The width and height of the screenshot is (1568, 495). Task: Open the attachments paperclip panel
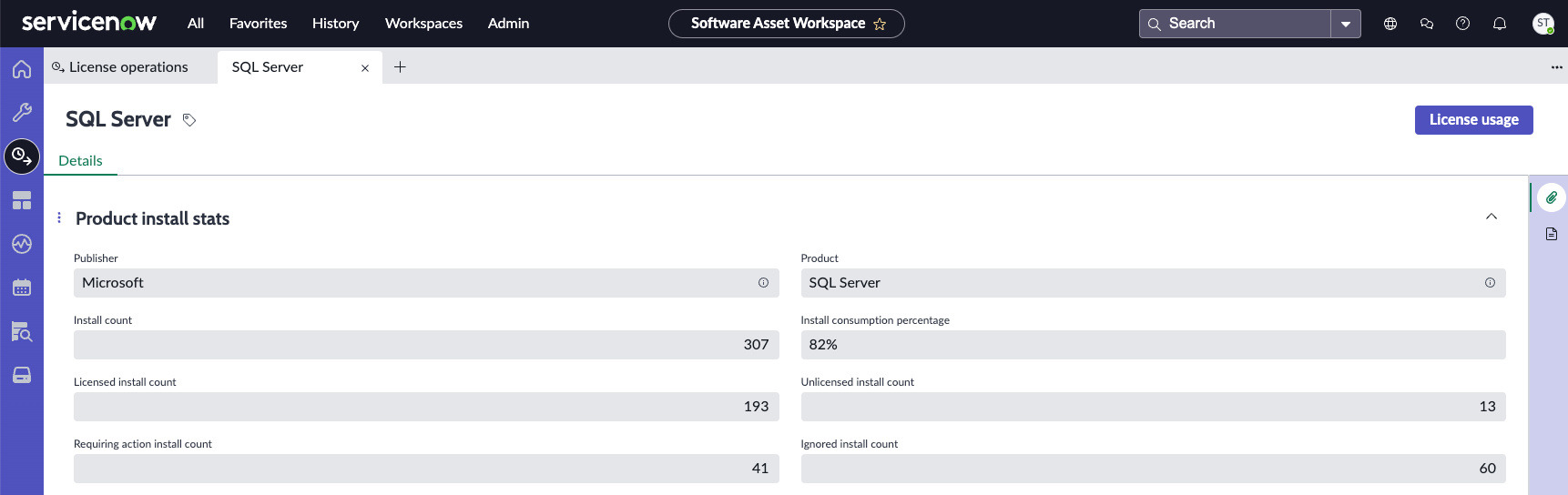pyautogui.click(x=1552, y=197)
